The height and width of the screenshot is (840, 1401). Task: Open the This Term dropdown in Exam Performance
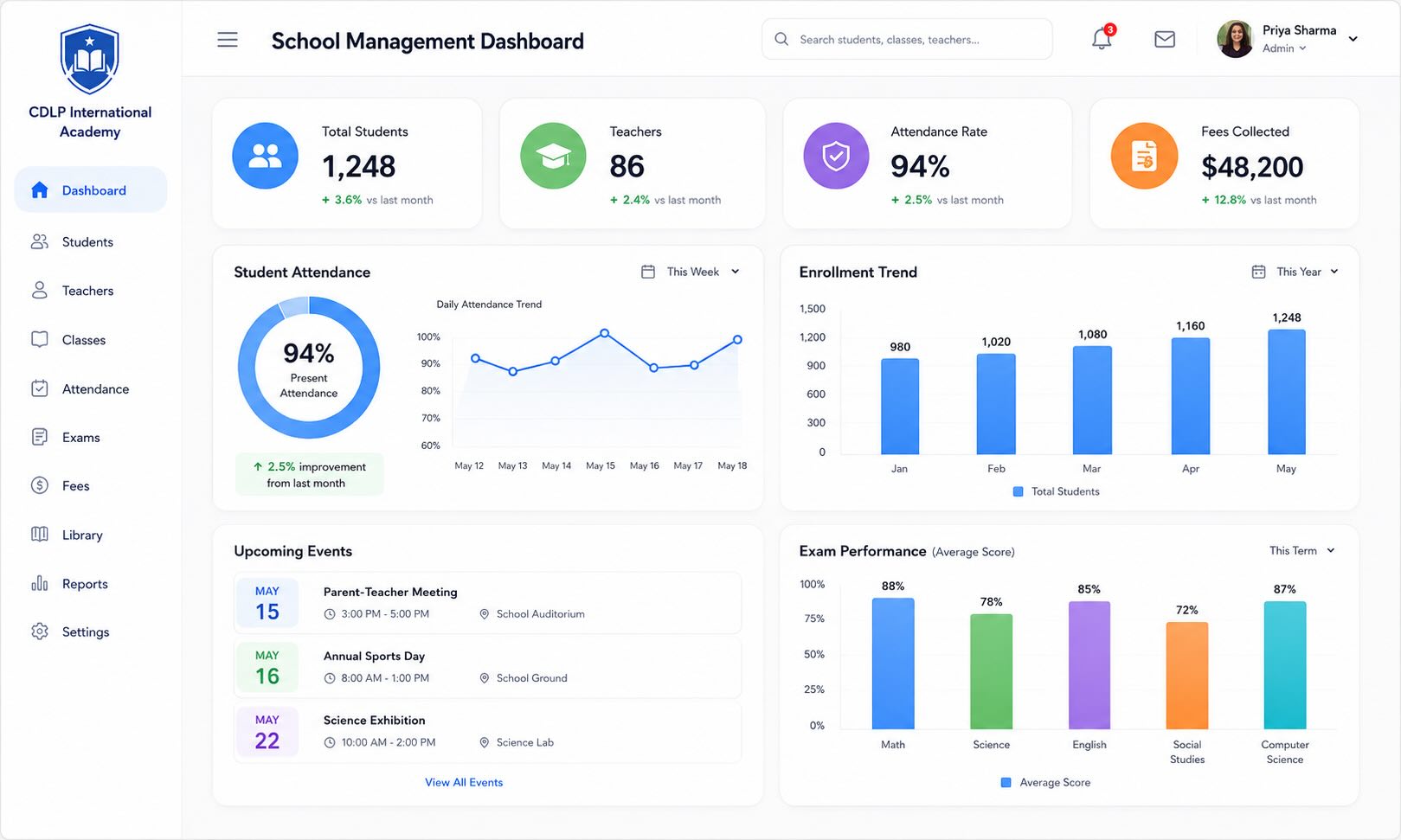(1302, 550)
